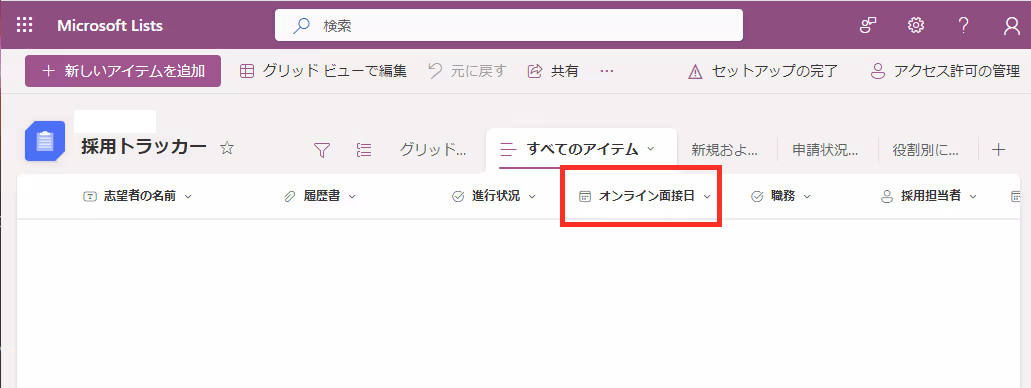Image resolution: width=1031 pixels, height=388 pixels.
Task: Click the 採用トラッカー list title
Action: pos(144,148)
